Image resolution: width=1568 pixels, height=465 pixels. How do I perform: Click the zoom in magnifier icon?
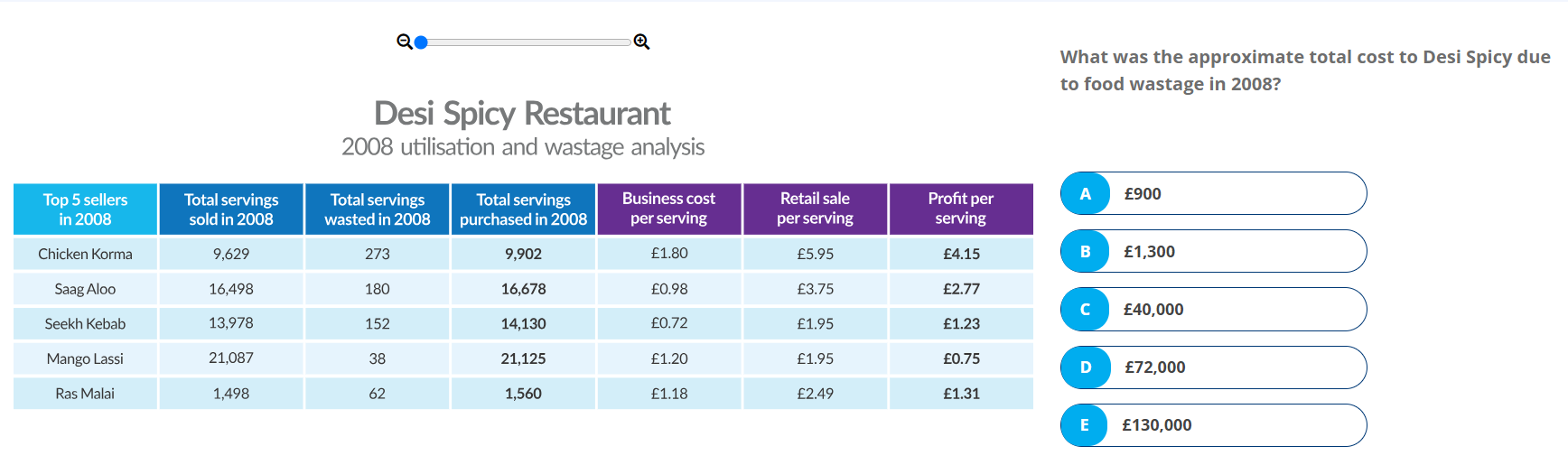[x=641, y=42]
